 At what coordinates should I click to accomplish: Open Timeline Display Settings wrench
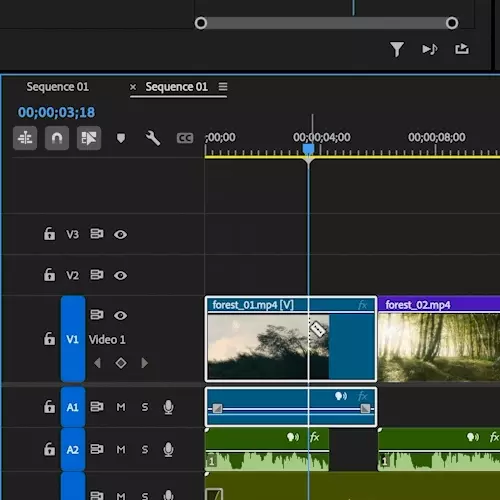(x=153, y=138)
